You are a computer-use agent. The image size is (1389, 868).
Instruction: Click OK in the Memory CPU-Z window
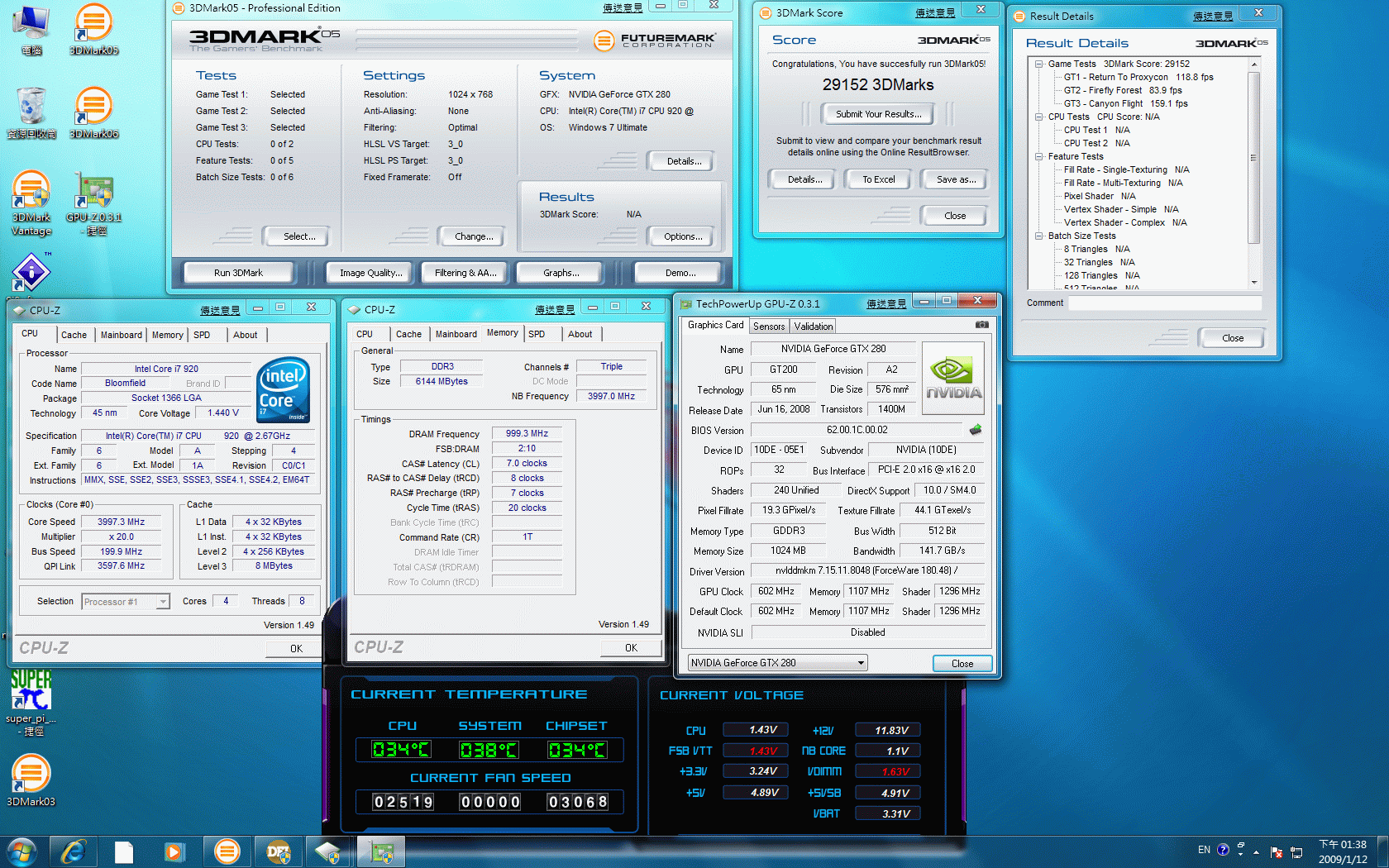(631, 648)
